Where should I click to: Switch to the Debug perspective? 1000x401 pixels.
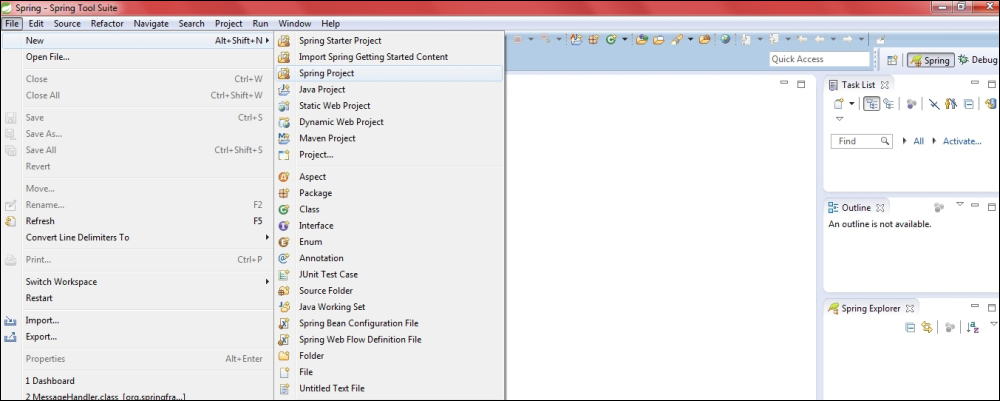click(977, 60)
